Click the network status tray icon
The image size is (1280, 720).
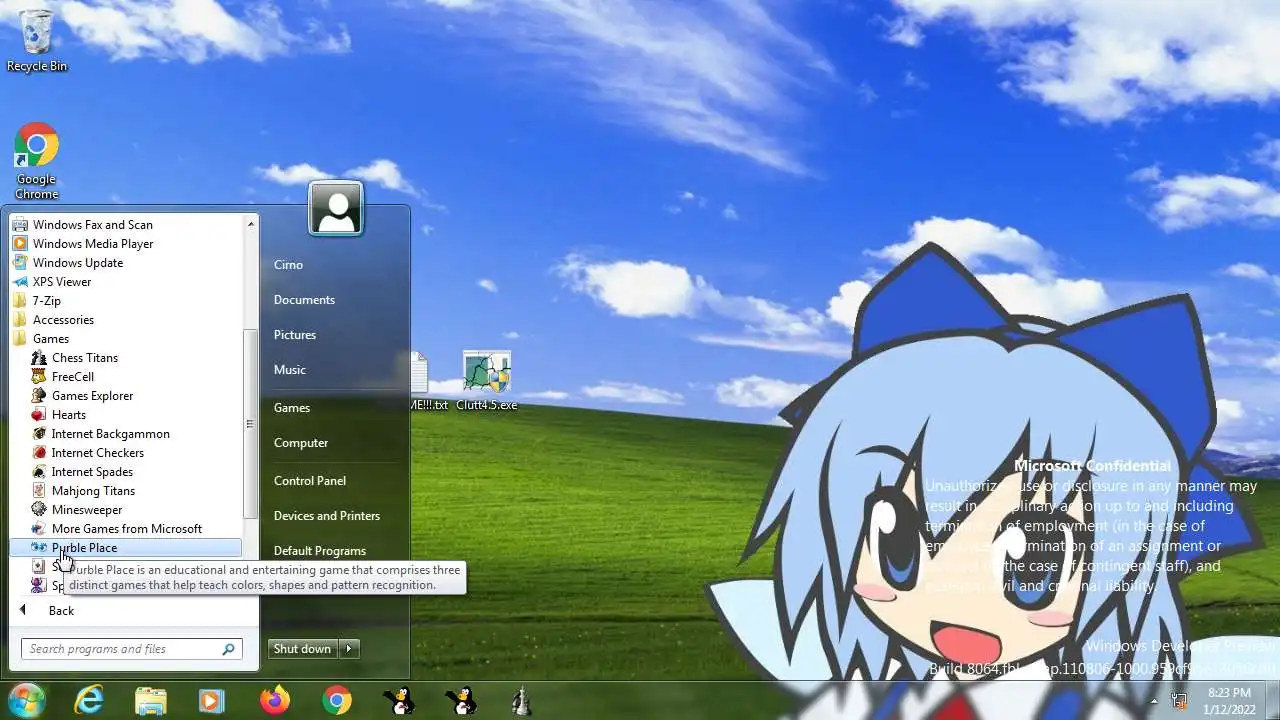1180,701
